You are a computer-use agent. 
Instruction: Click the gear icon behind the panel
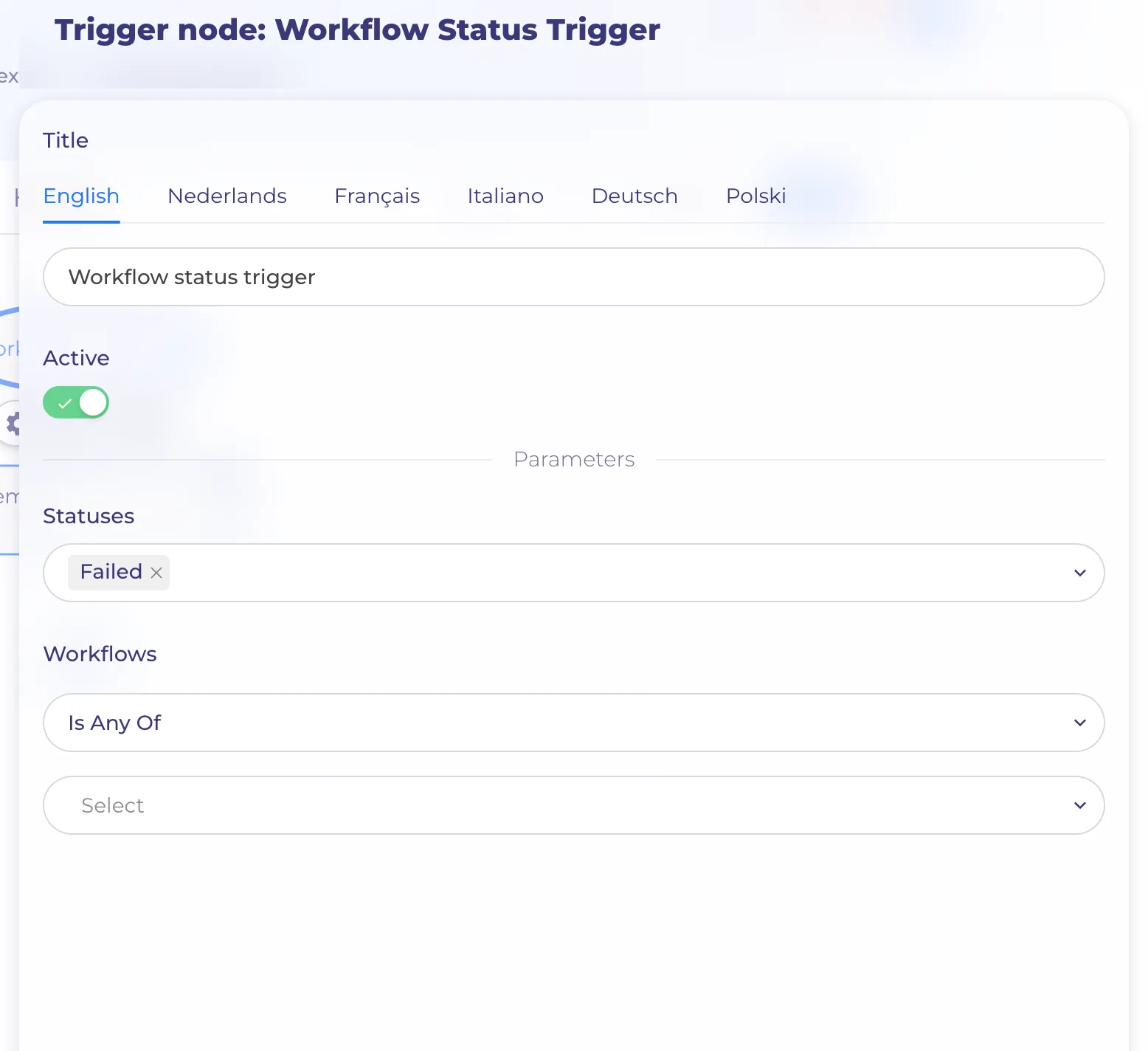[13, 424]
